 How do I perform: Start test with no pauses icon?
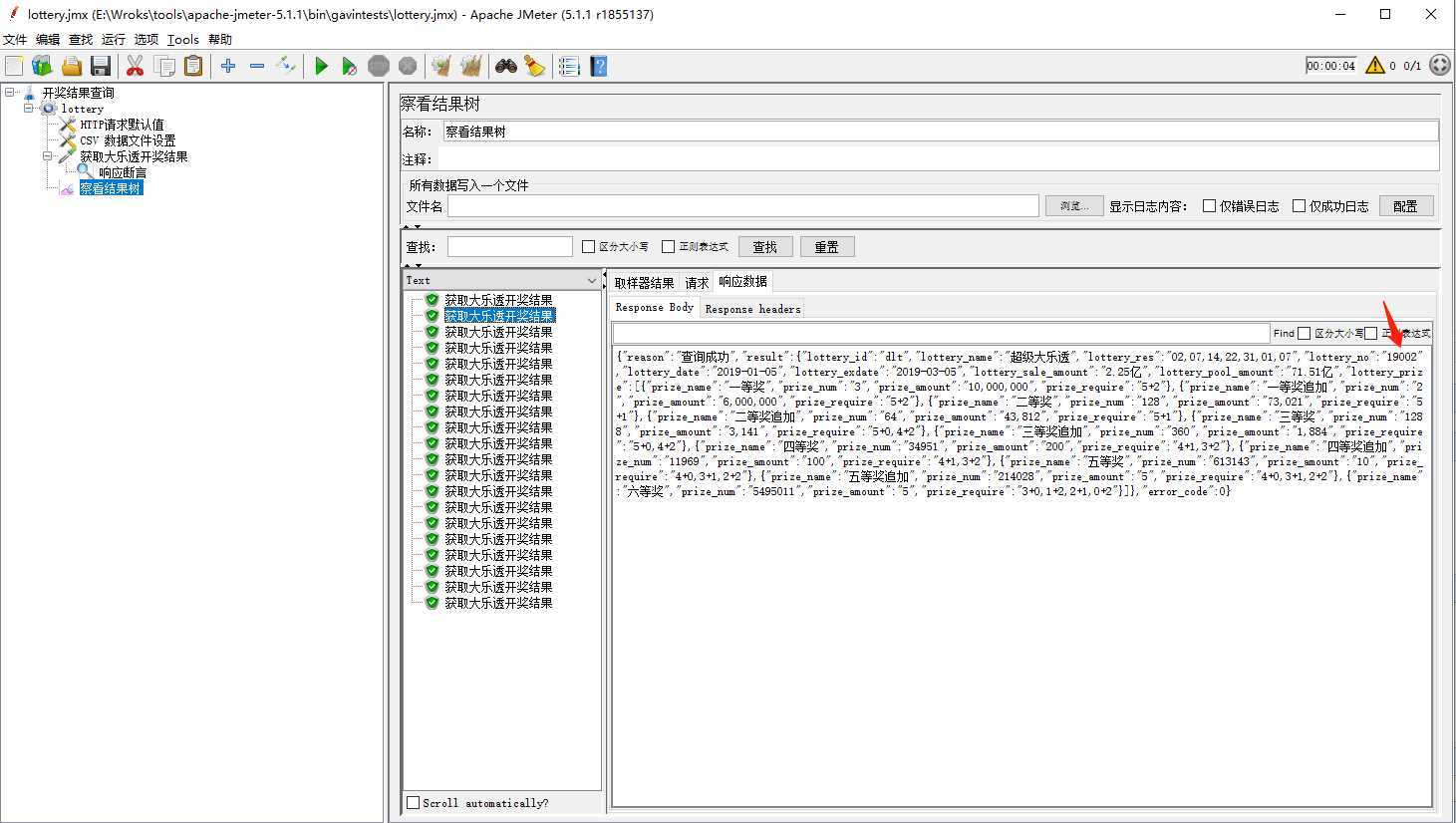(x=349, y=66)
